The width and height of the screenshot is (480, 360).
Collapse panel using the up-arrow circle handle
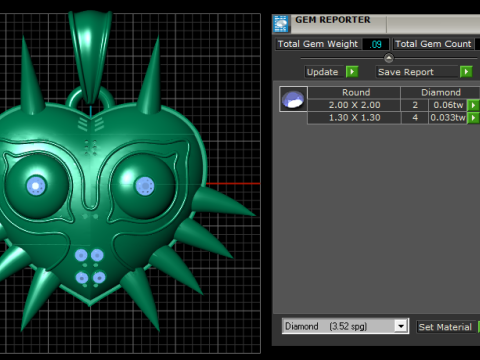point(389,58)
